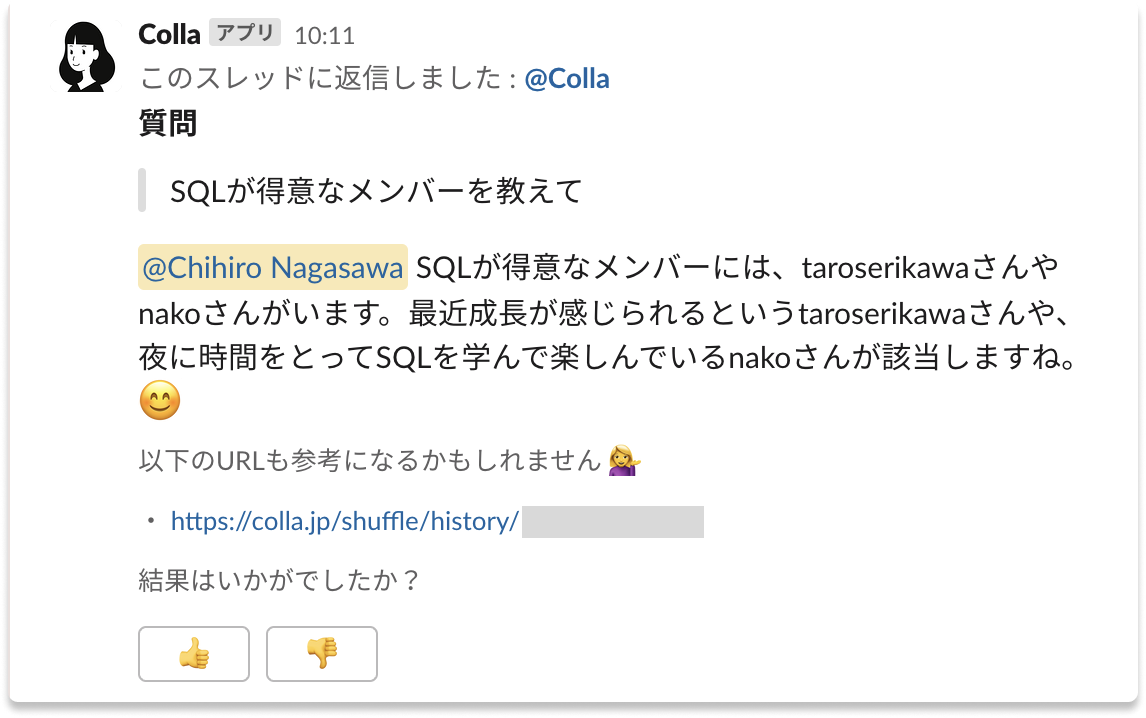This screenshot has height=718, width=1146.
Task: Follow the @Colla thread link
Action: click(567, 79)
